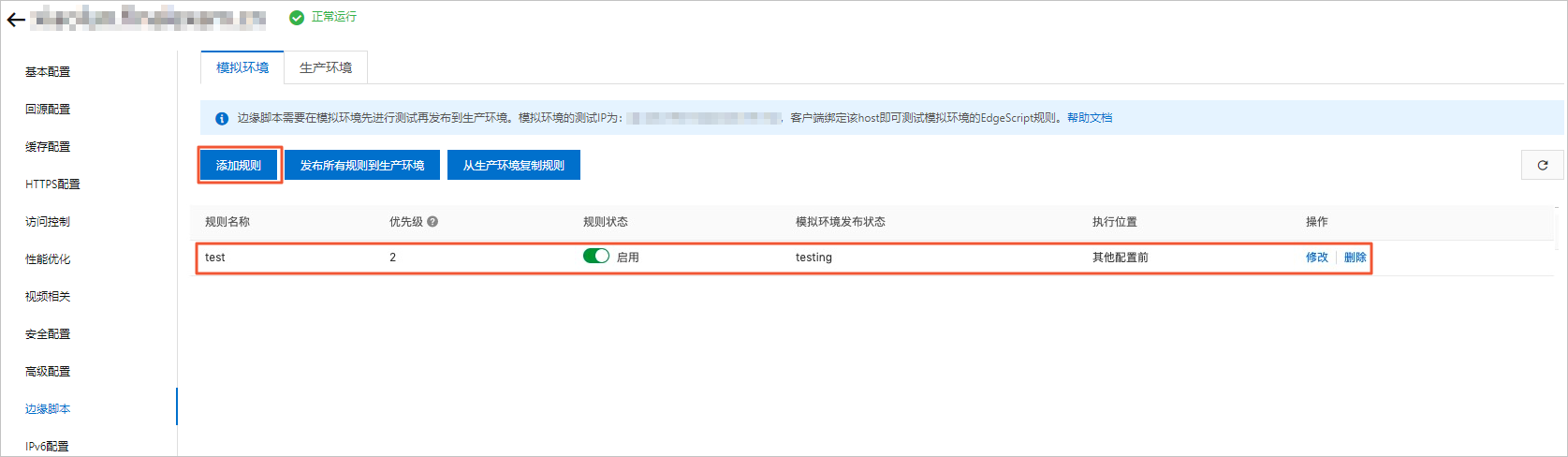Viewport: 1568px width, 457px height.
Task: Open the 帮助文档 link
Action: 1090,118
